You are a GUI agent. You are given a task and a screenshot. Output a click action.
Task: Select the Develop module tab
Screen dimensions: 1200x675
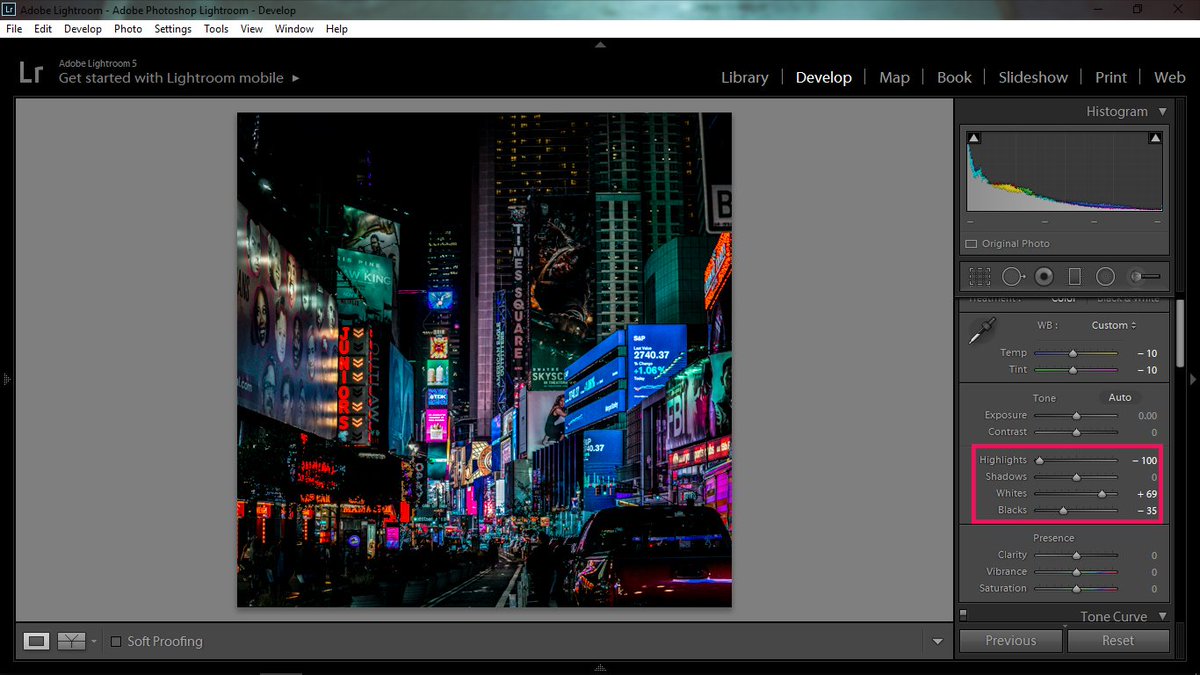824,77
